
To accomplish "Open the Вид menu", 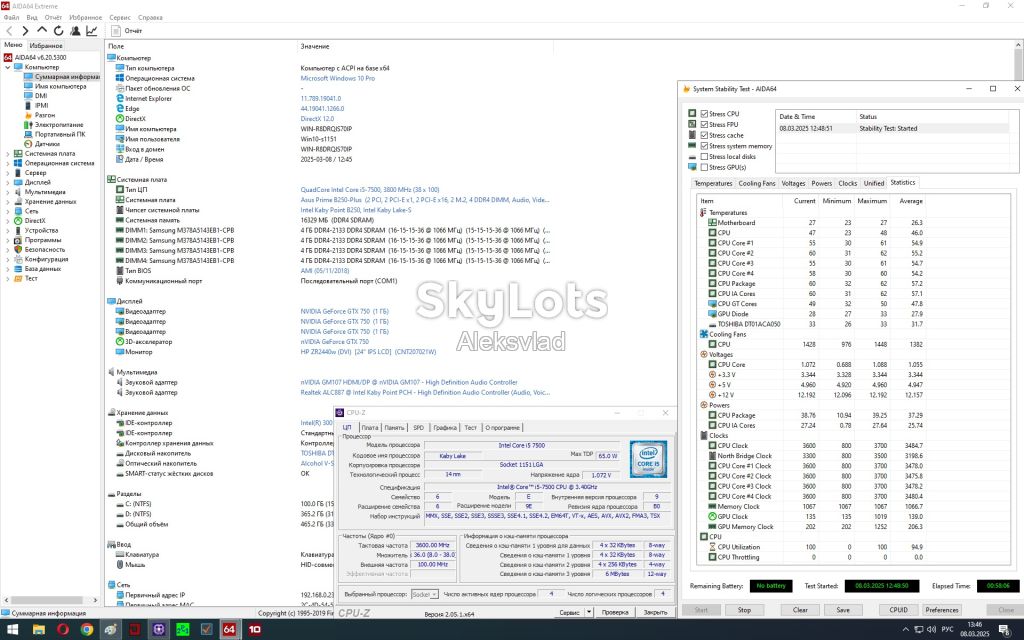I will click(31, 18).
